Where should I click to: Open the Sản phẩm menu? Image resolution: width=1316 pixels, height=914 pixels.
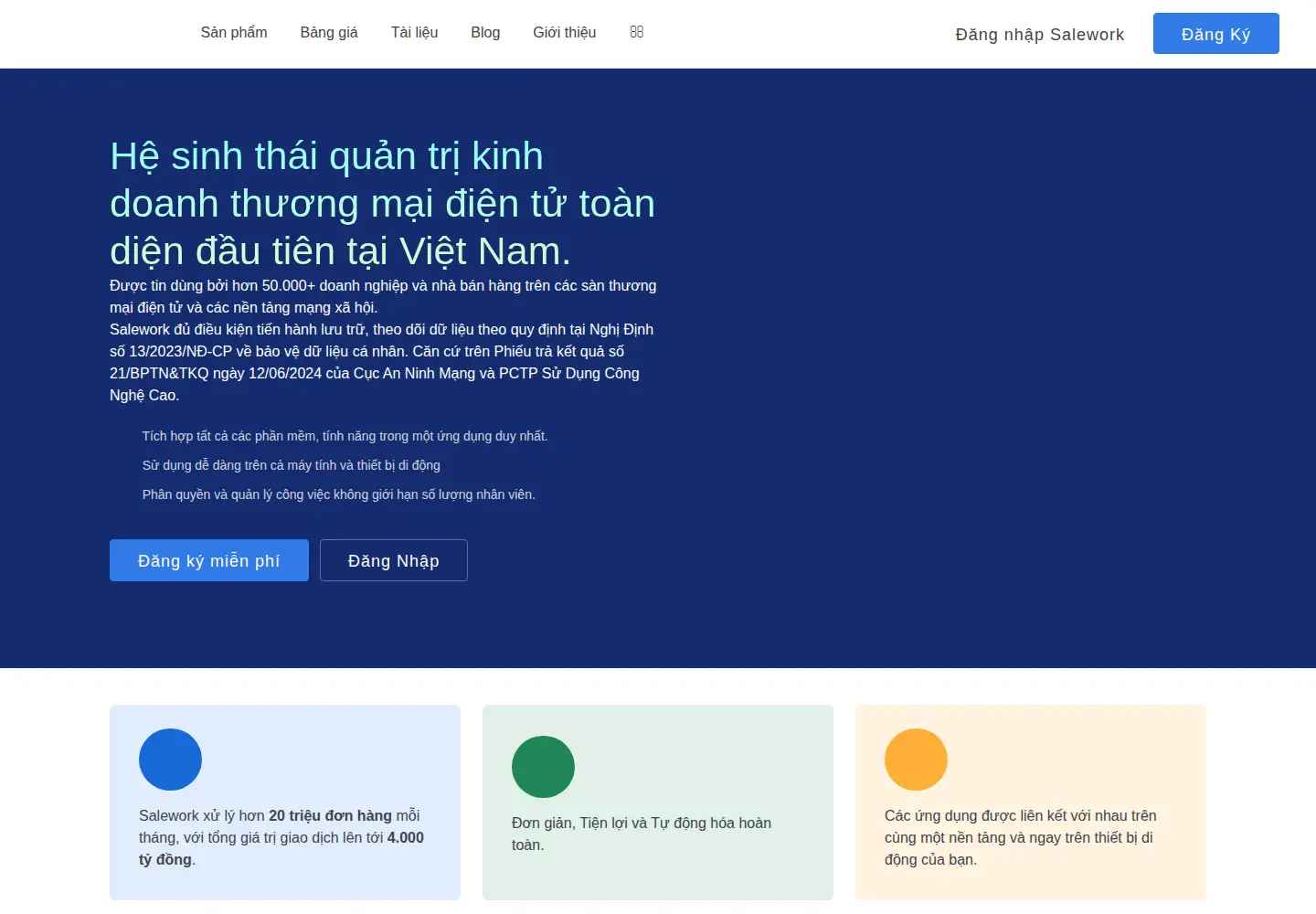(234, 33)
